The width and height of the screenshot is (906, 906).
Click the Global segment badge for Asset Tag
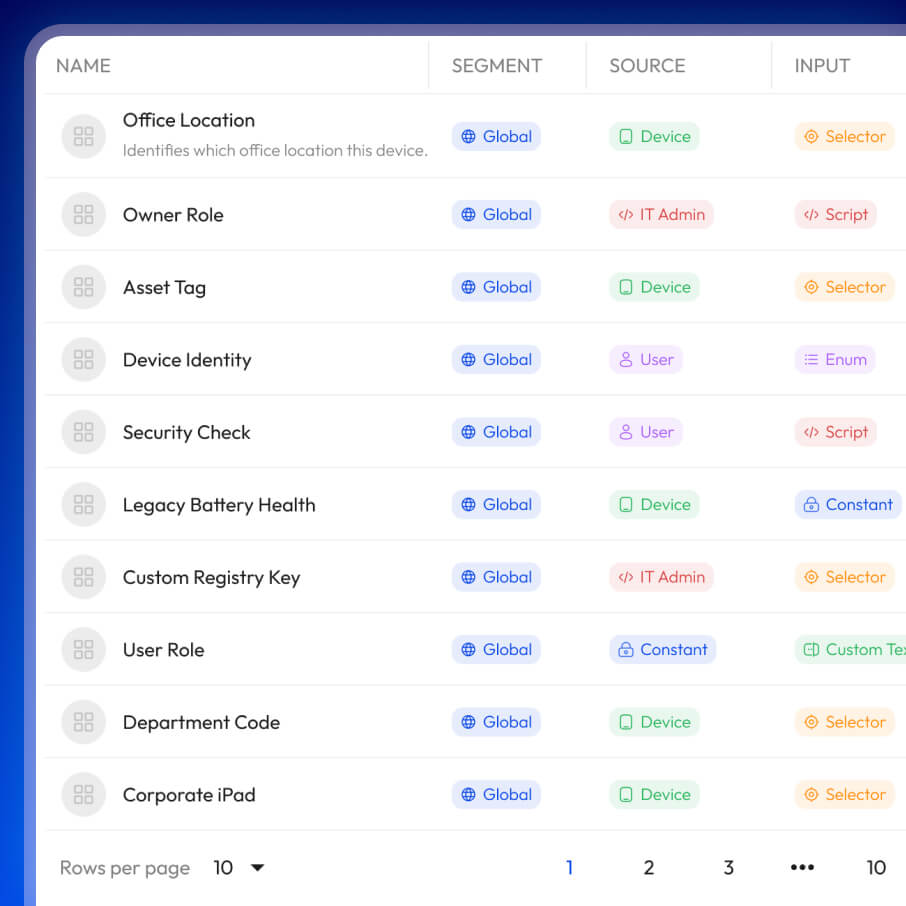[x=496, y=287]
